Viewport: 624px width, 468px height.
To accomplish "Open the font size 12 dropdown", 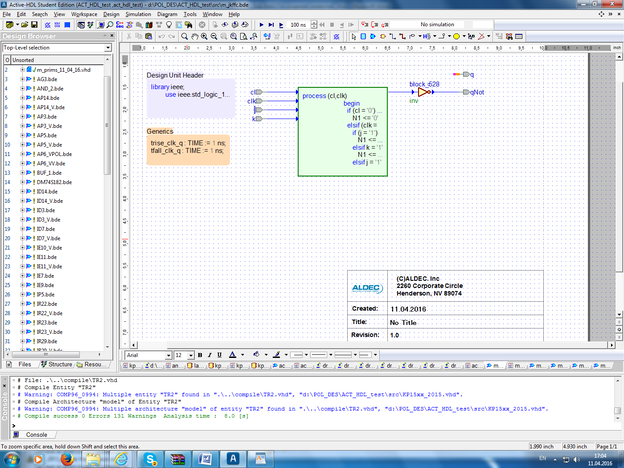I will pyautogui.click(x=190, y=355).
